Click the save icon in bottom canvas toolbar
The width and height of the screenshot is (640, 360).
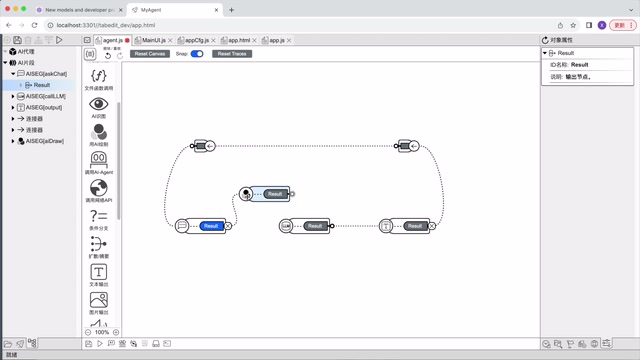(x=89, y=344)
